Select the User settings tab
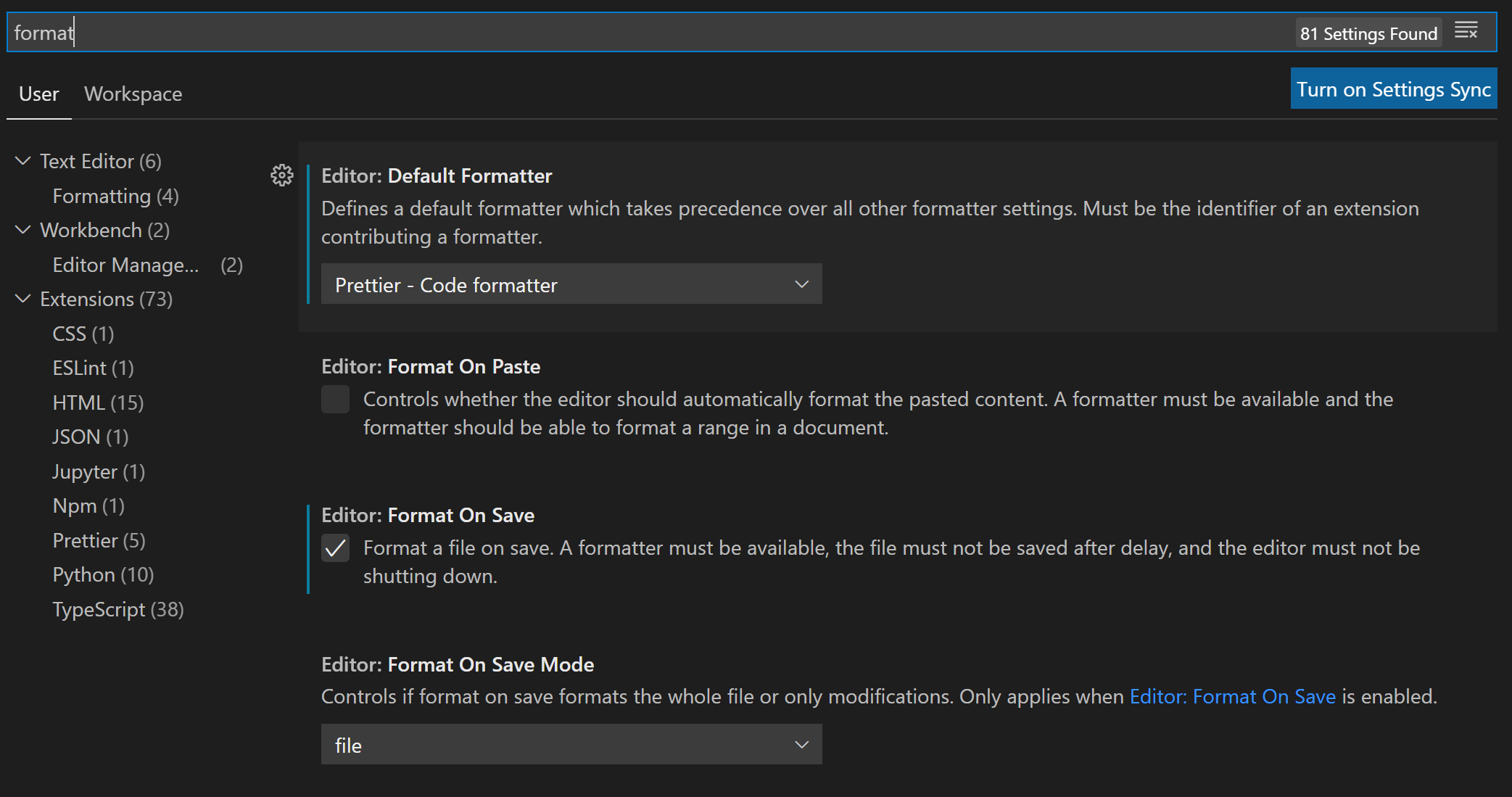Viewport: 1512px width, 797px height. [38, 94]
